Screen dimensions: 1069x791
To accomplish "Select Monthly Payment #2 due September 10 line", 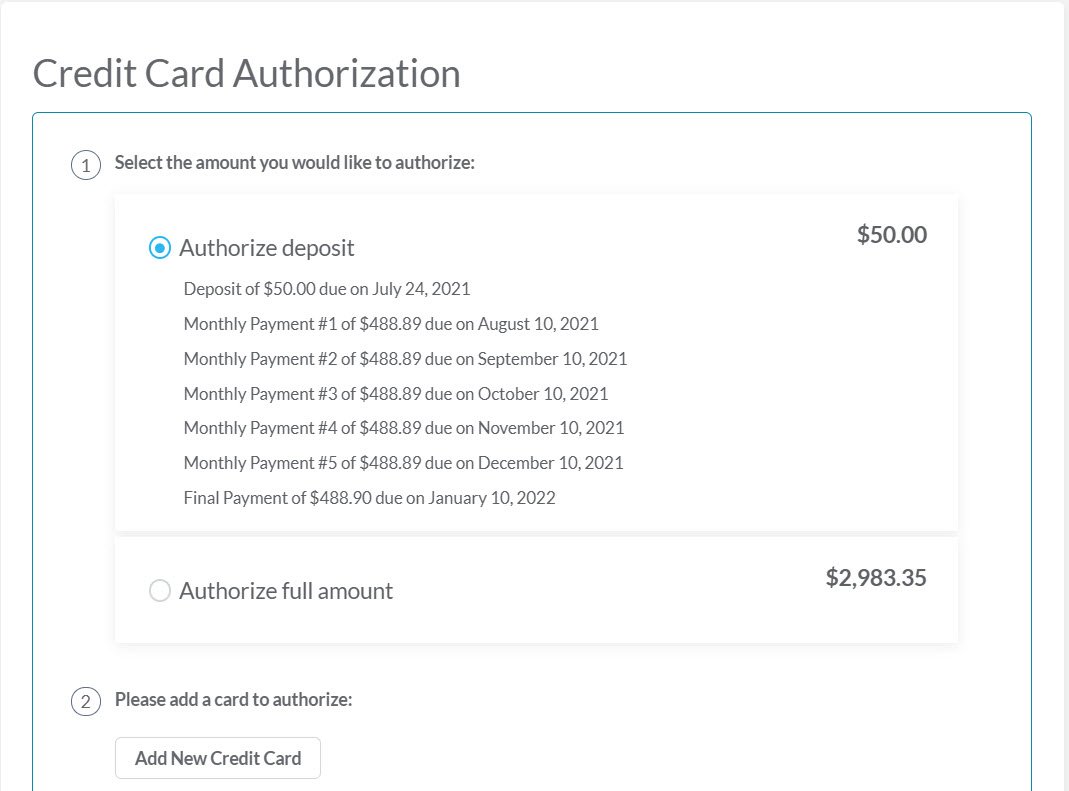I will [x=405, y=359].
